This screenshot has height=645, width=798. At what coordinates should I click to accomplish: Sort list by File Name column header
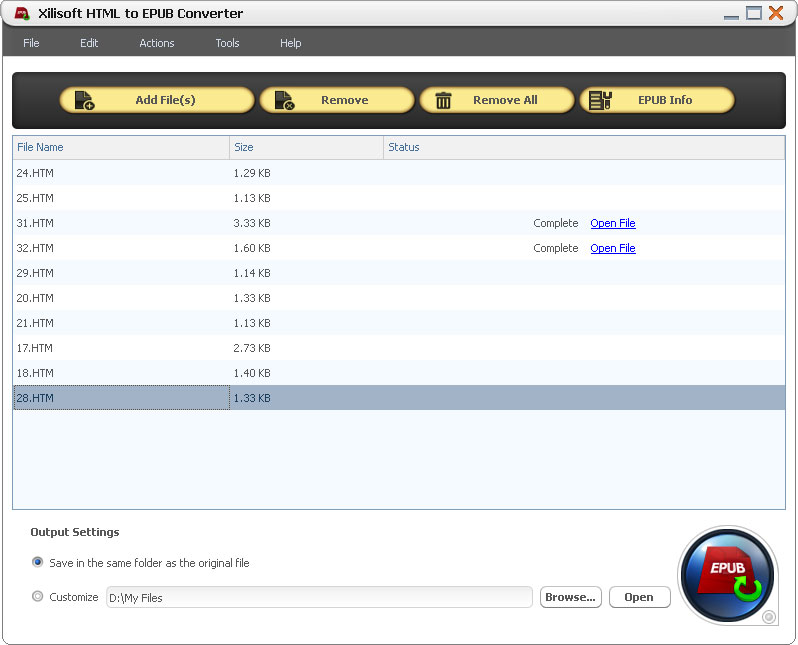click(x=120, y=147)
